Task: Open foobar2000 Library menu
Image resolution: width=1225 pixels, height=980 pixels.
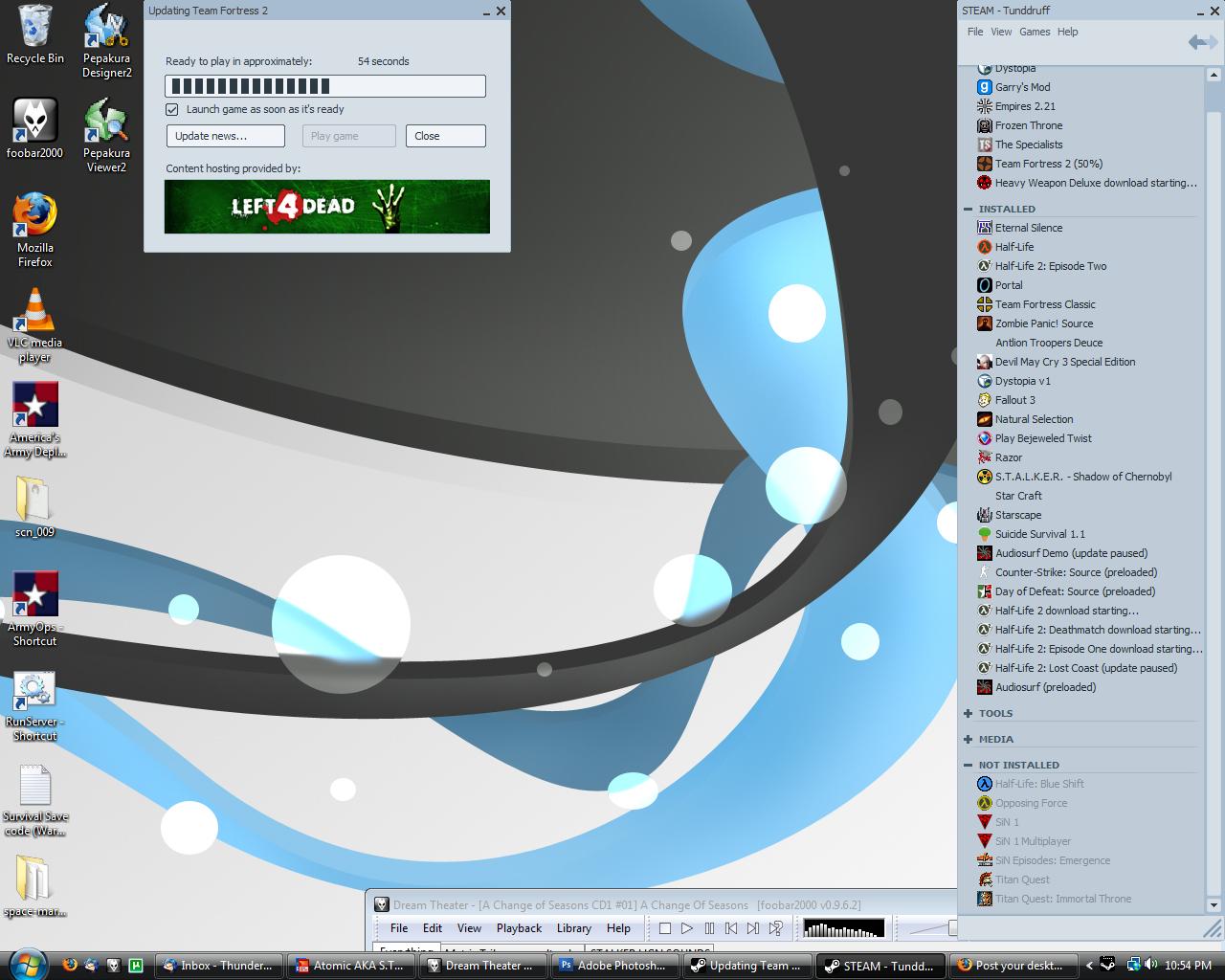Action: 574,928
